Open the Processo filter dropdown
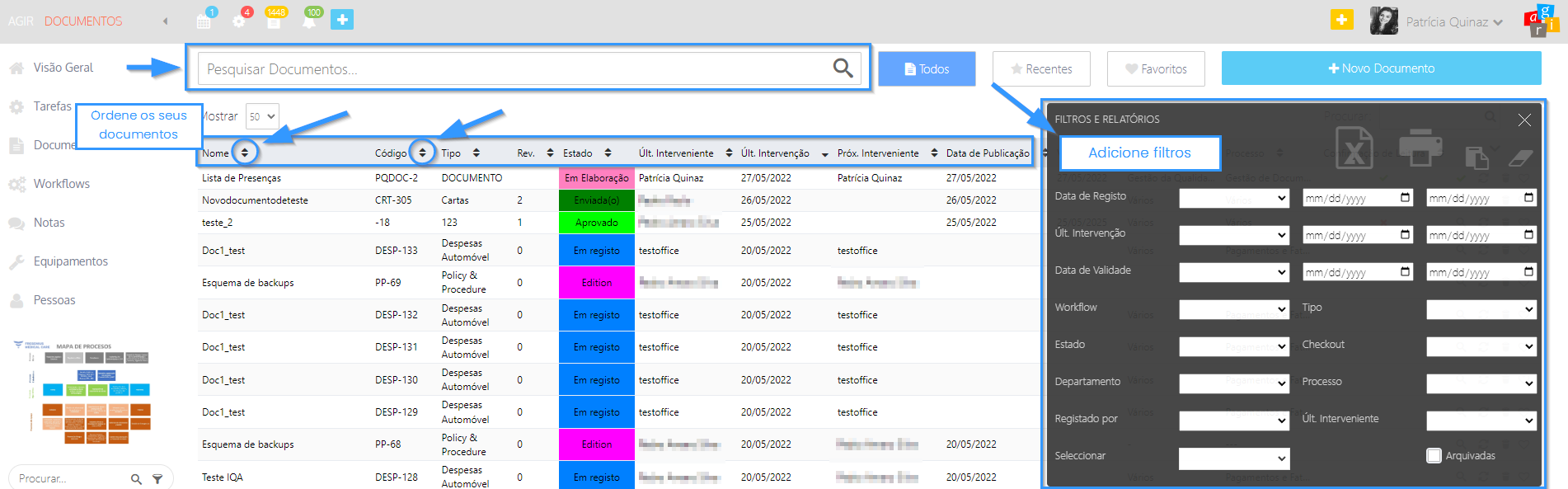This screenshot has width=1568, height=489. pyautogui.click(x=1481, y=383)
